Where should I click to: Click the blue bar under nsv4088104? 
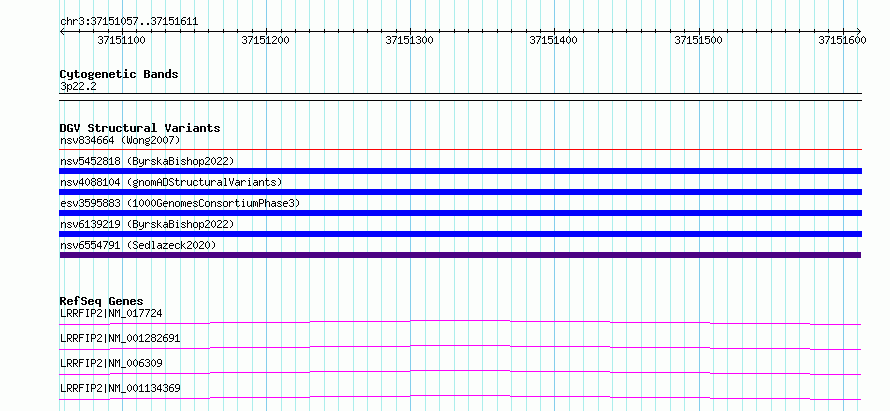pos(461,192)
